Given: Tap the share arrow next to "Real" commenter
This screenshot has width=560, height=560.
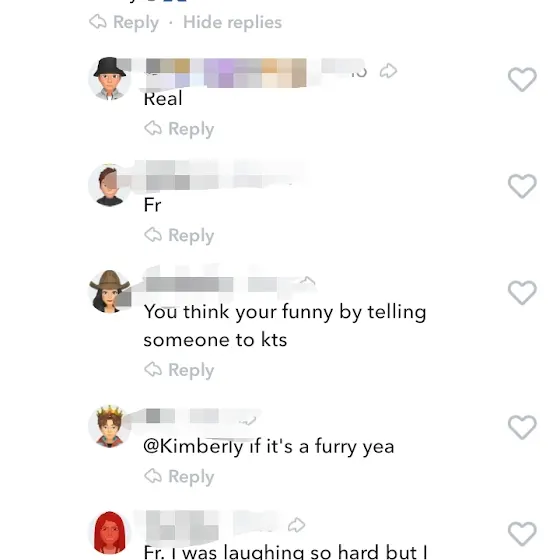Looking at the screenshot, I should (x=388, y=71).
